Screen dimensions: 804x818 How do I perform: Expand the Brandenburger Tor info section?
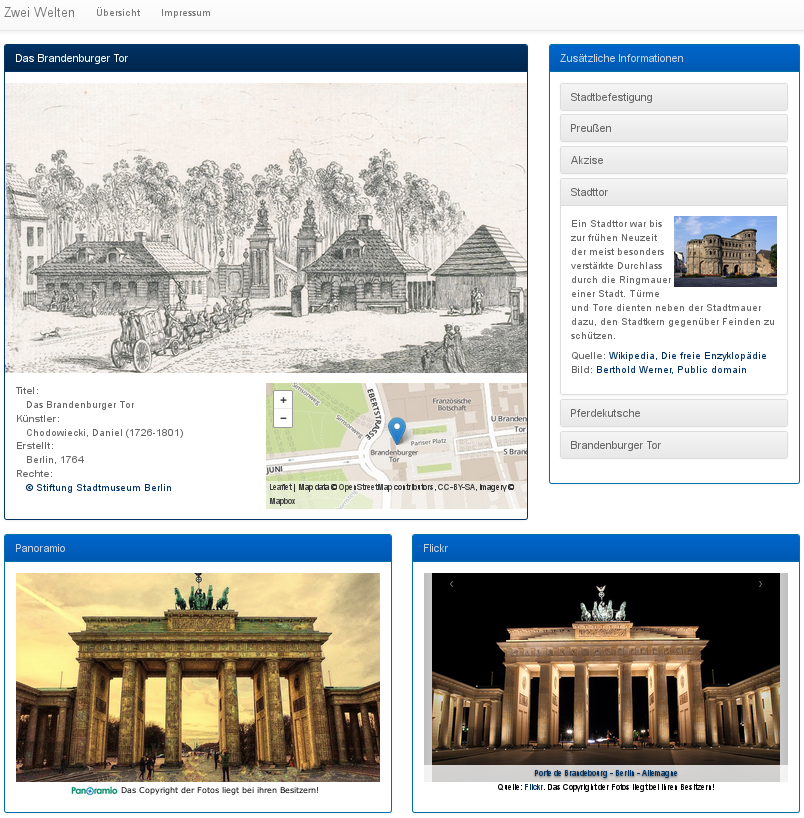pyautogui.click(x=673, y=445)
